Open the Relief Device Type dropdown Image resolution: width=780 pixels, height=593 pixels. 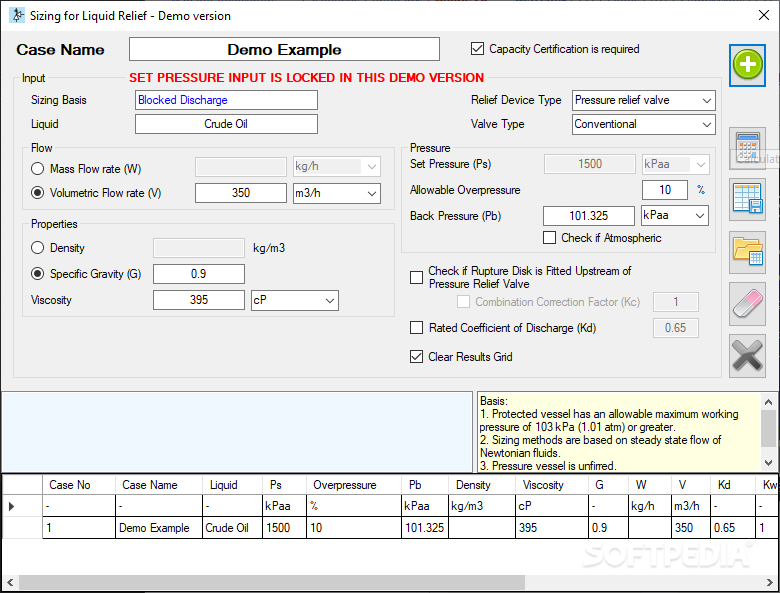(x=706, y=100)
